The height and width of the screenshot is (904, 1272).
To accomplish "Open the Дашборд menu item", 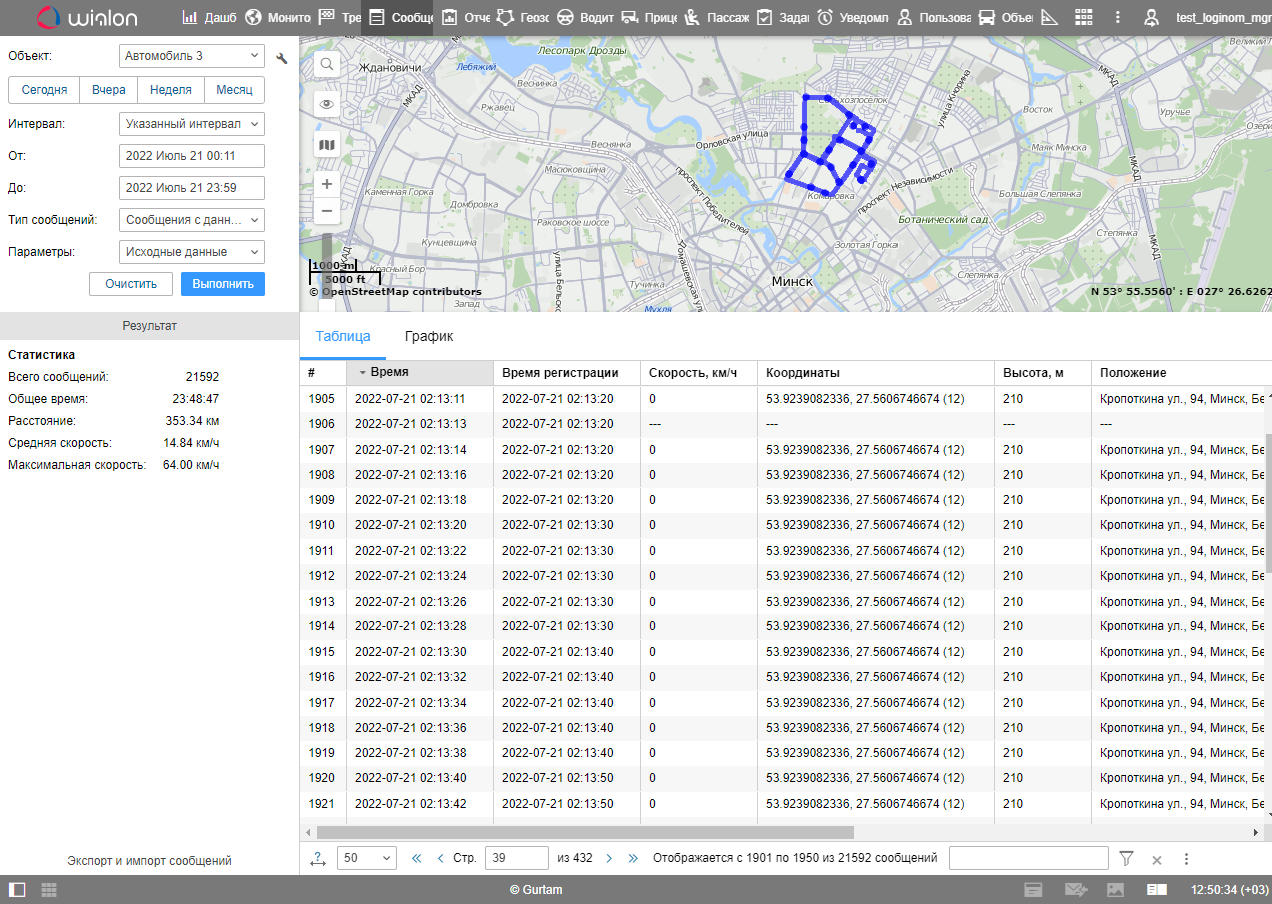I will point(209,17).
